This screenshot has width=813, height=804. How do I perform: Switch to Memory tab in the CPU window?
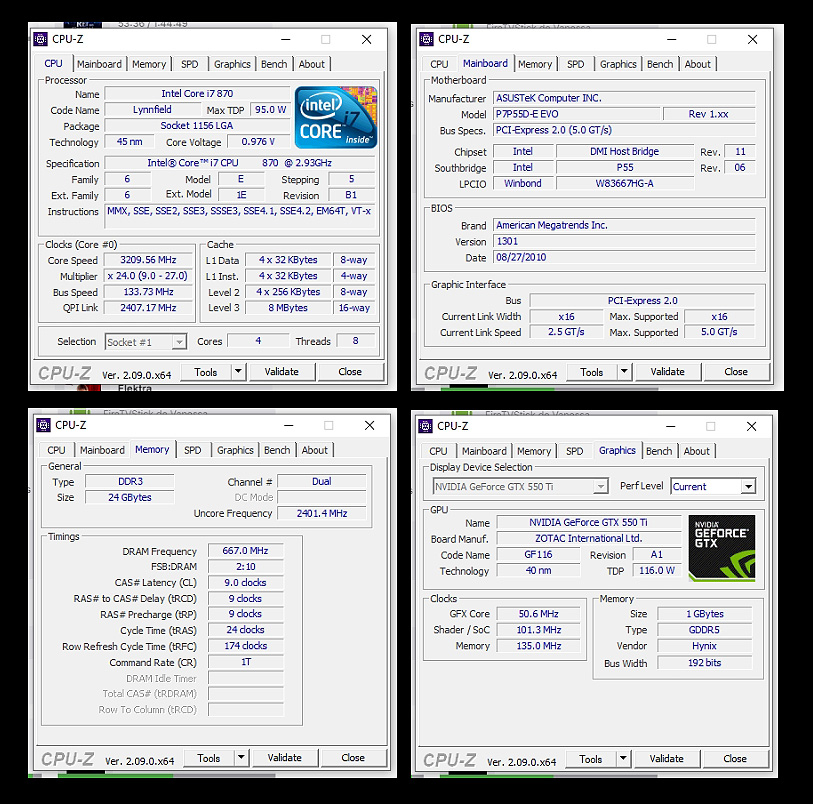pyautogui.click(x=149, y=64)
